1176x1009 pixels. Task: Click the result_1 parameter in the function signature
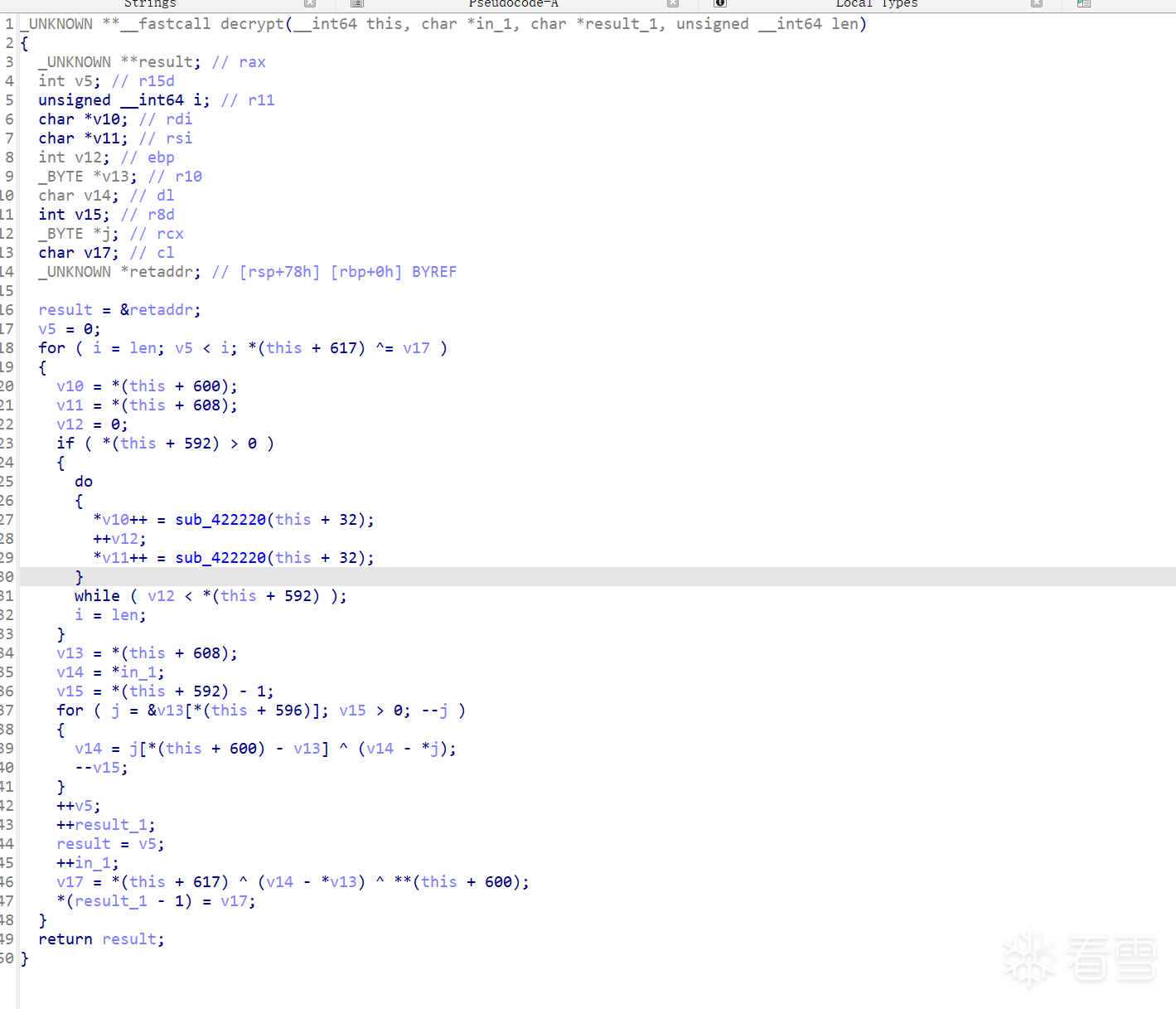pos(622,24)
